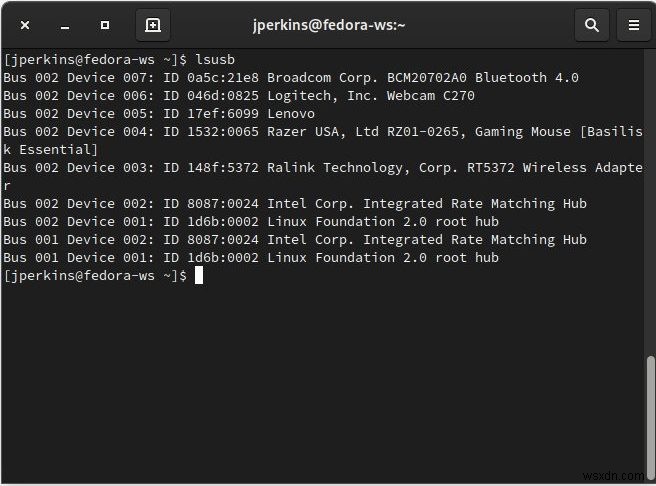The width and height of the screenshot is (656, 486).
Task: Click Bus 002 Intel Integrated Rate Matching Hub
Action: click(295, 203)
